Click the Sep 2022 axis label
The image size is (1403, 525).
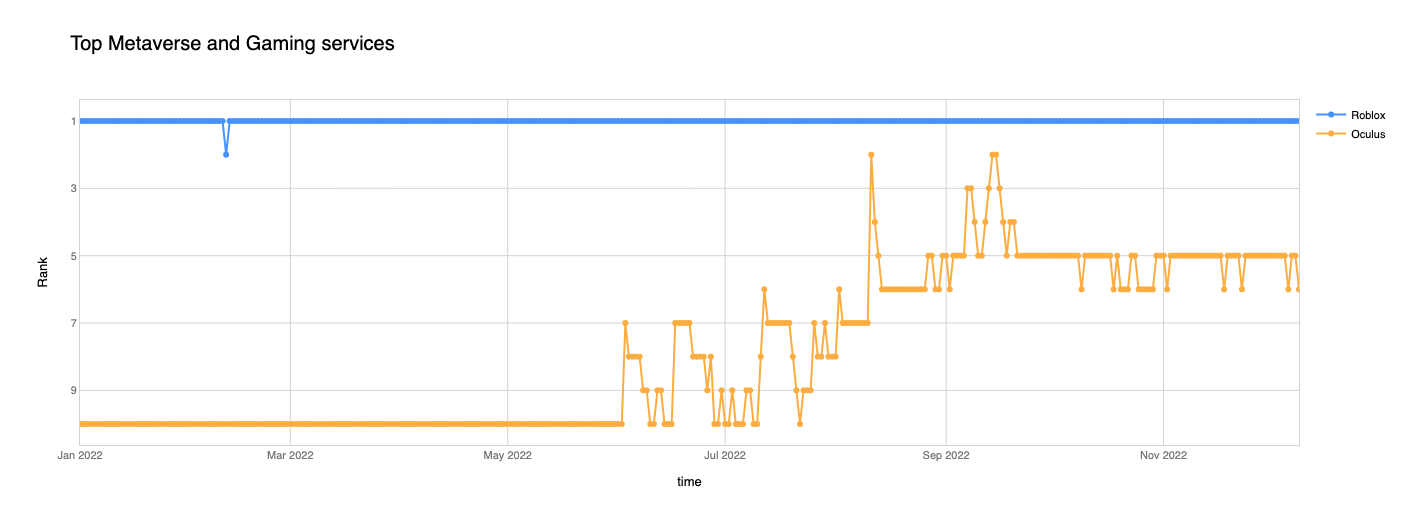pos(946,456)
